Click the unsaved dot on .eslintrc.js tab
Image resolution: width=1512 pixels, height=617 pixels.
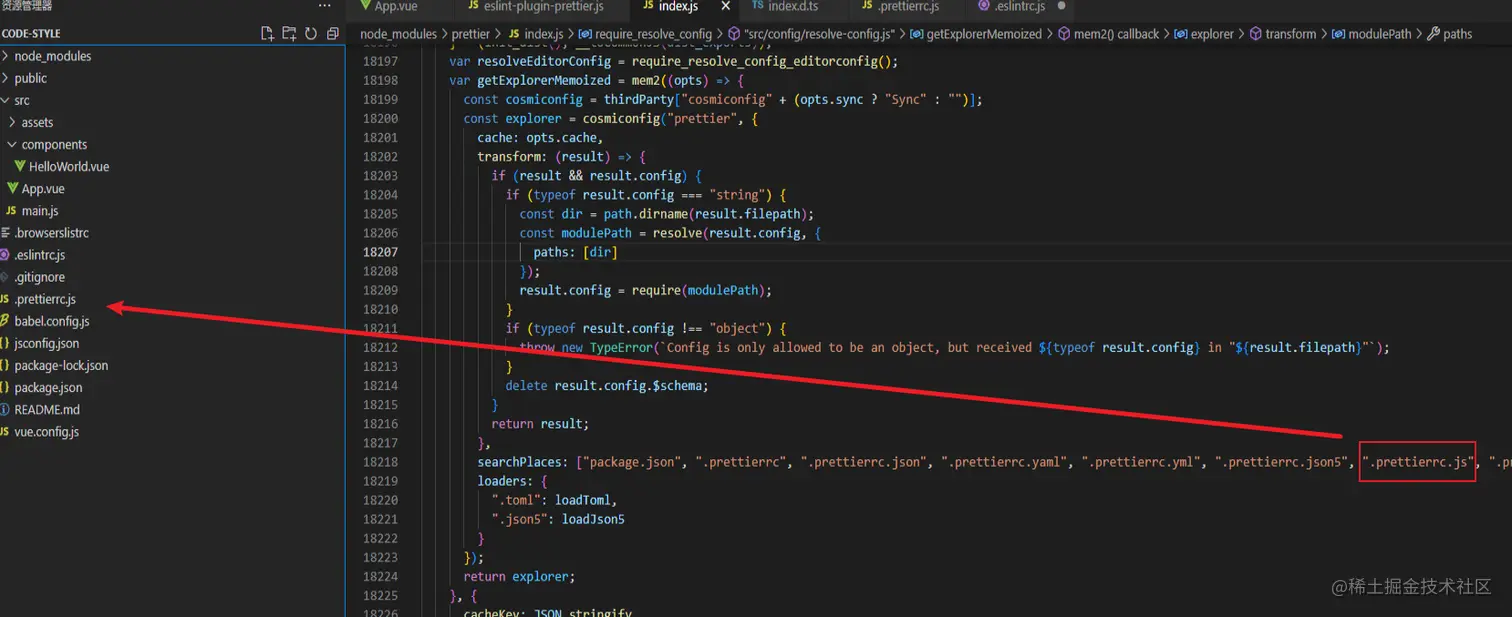(1061, 6)
